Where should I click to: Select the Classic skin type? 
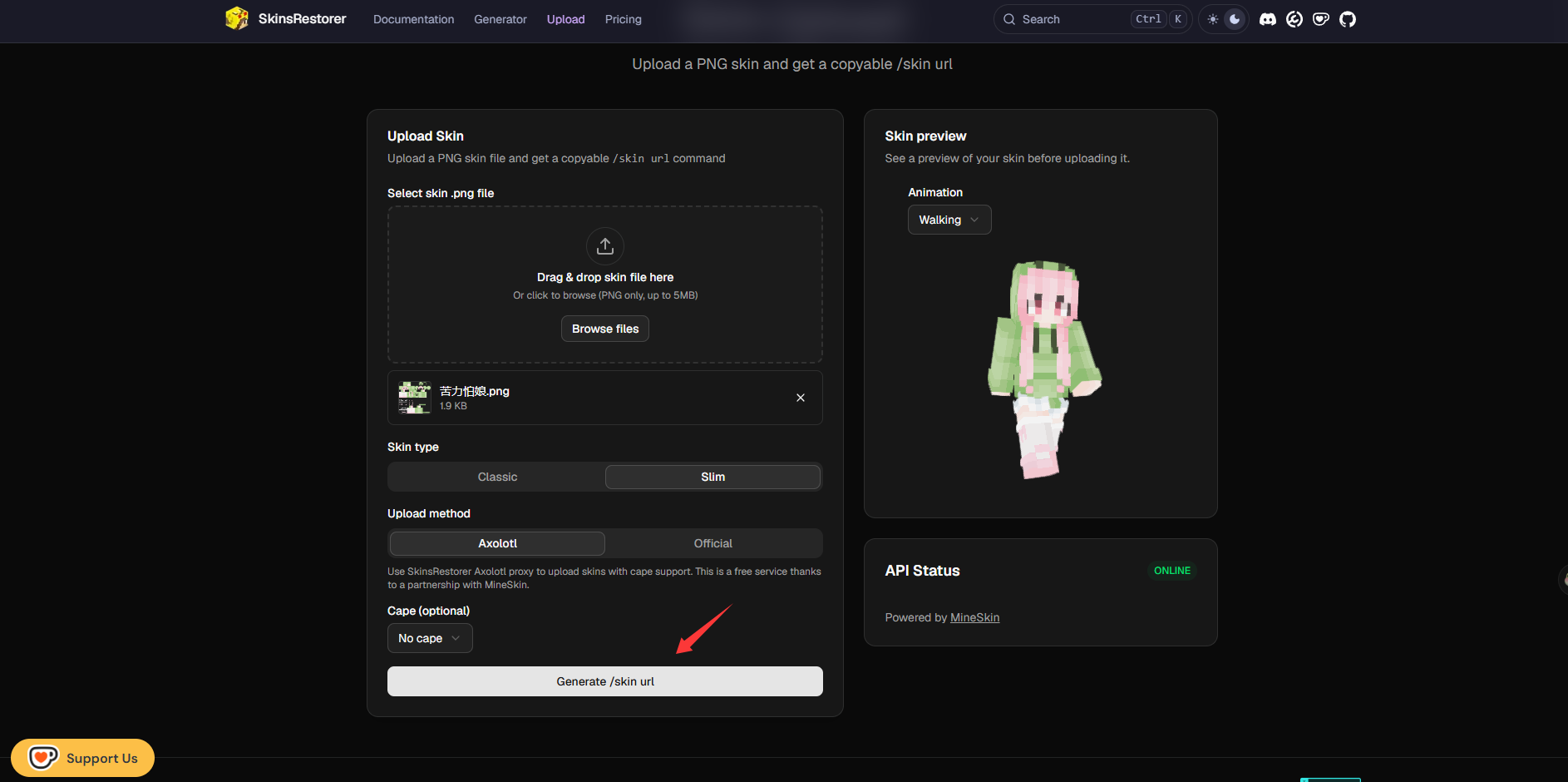pos(497,477)
